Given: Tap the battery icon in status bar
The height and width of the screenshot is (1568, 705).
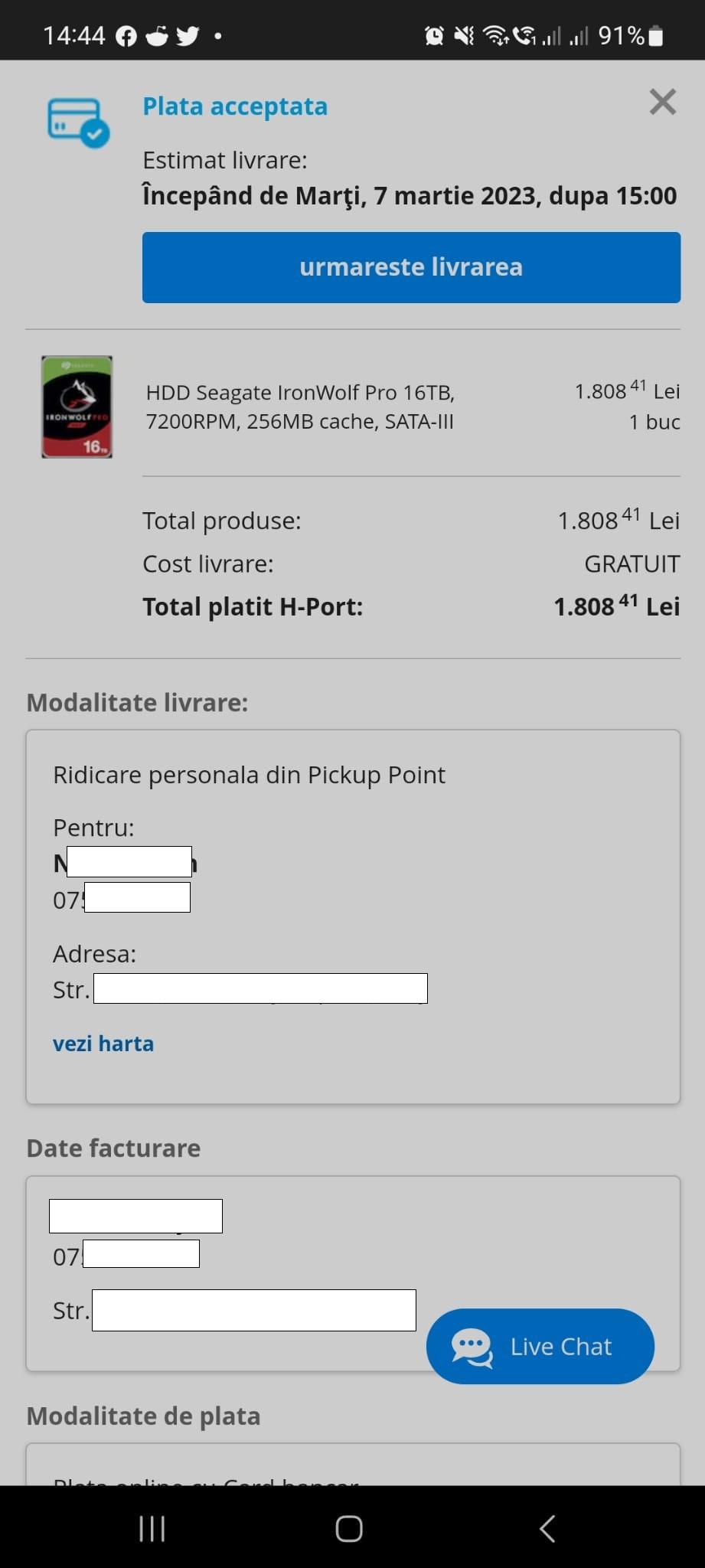Looking at the screenshot, I should [656, 36].
